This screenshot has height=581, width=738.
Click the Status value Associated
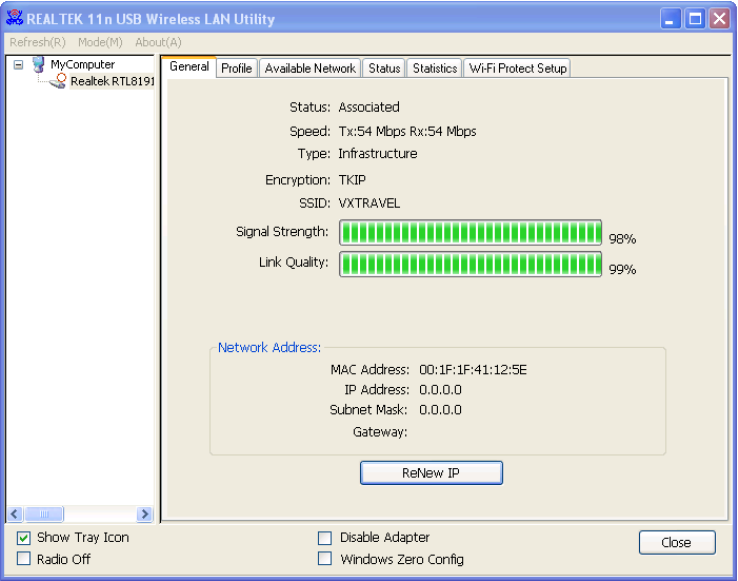pos(369,107)
